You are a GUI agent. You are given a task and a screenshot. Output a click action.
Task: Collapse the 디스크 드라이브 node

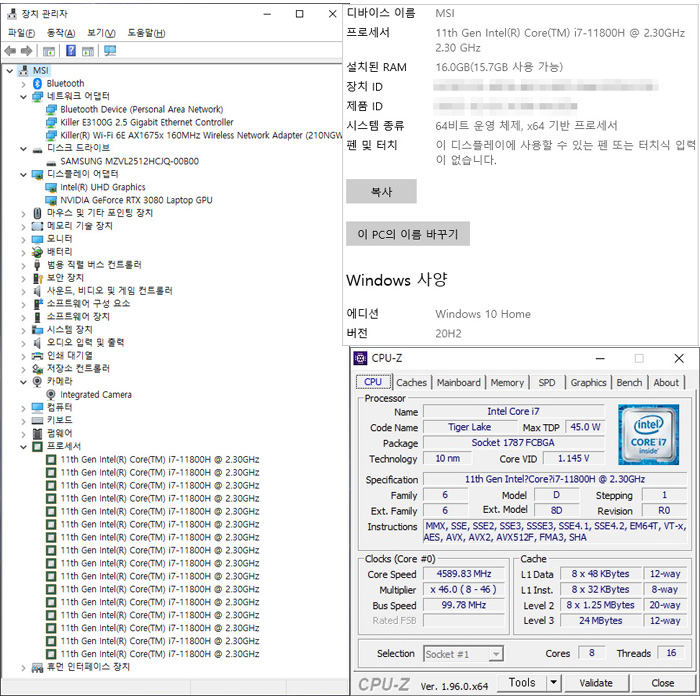(x=24, y=149)
